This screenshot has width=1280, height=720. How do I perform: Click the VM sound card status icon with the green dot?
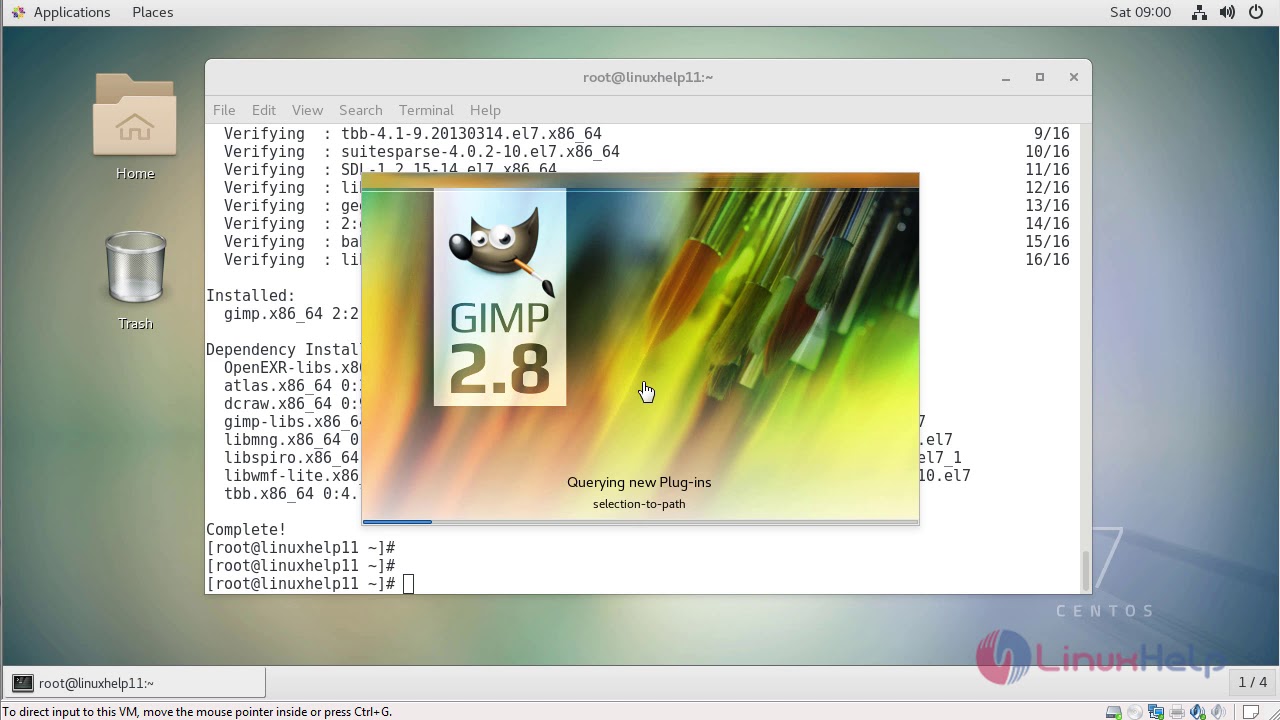click(1199, 712)
